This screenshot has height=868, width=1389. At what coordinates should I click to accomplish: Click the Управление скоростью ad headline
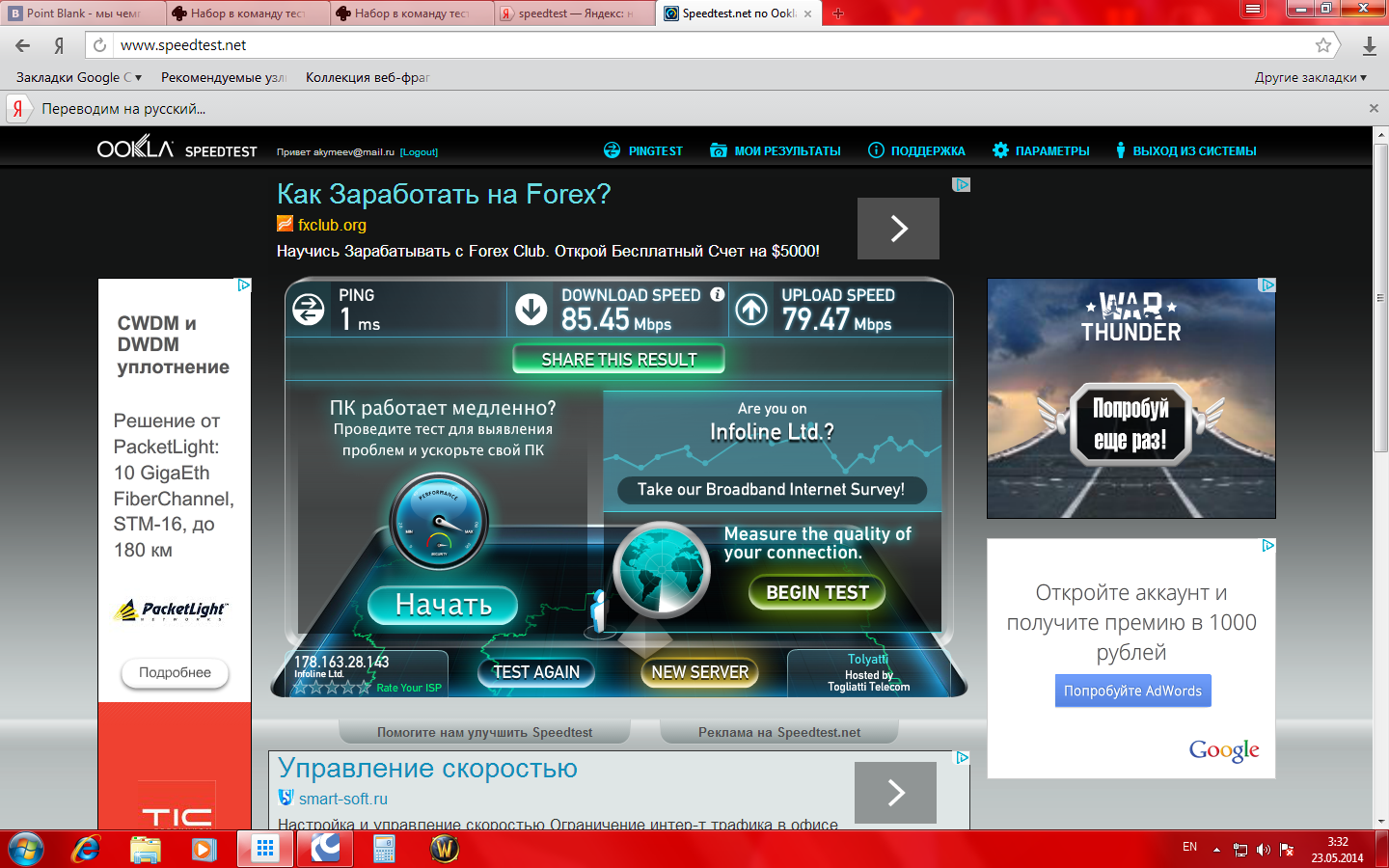427,768
